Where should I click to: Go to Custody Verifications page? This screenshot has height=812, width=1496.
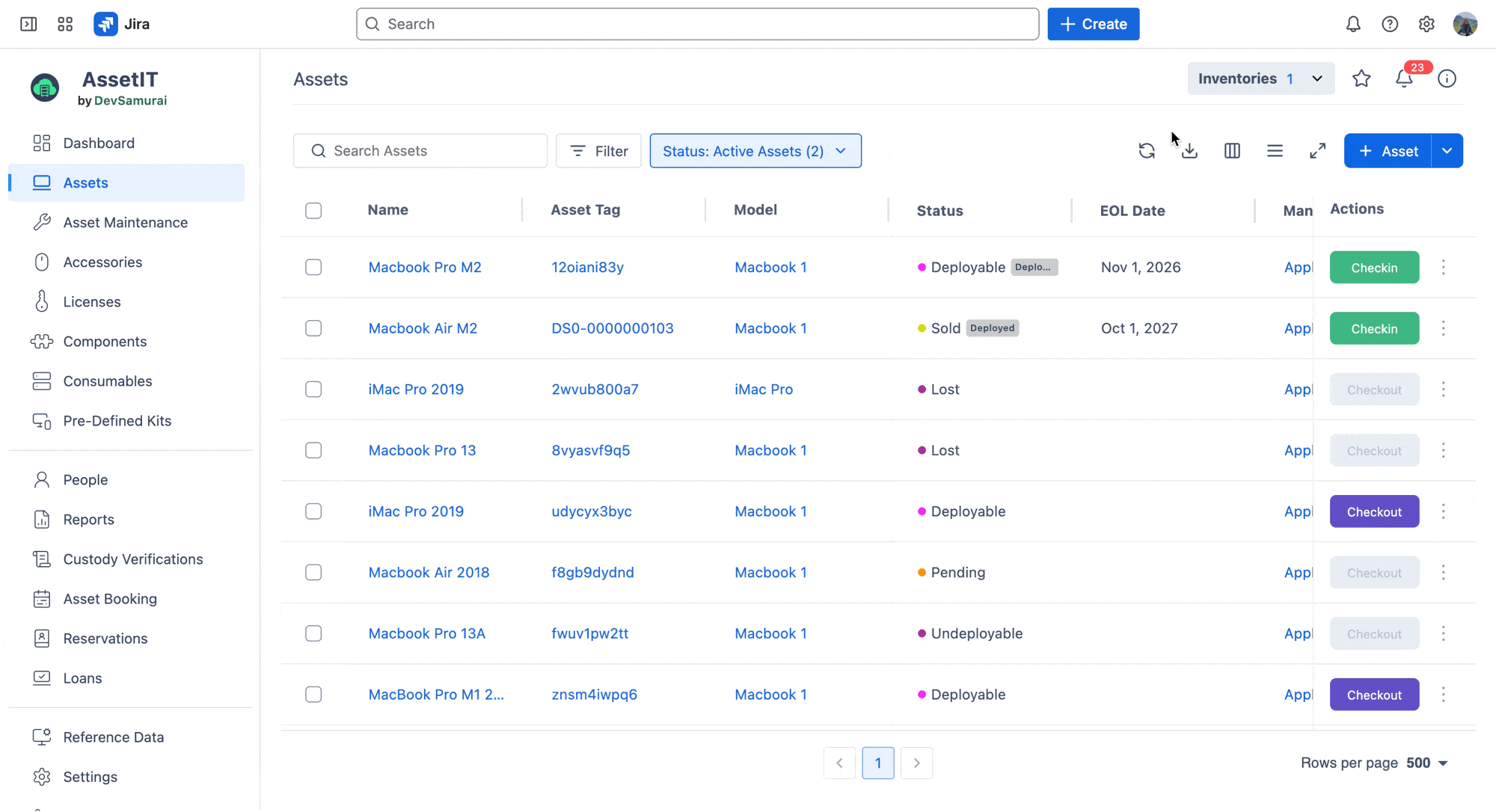(x=132, y=559)
